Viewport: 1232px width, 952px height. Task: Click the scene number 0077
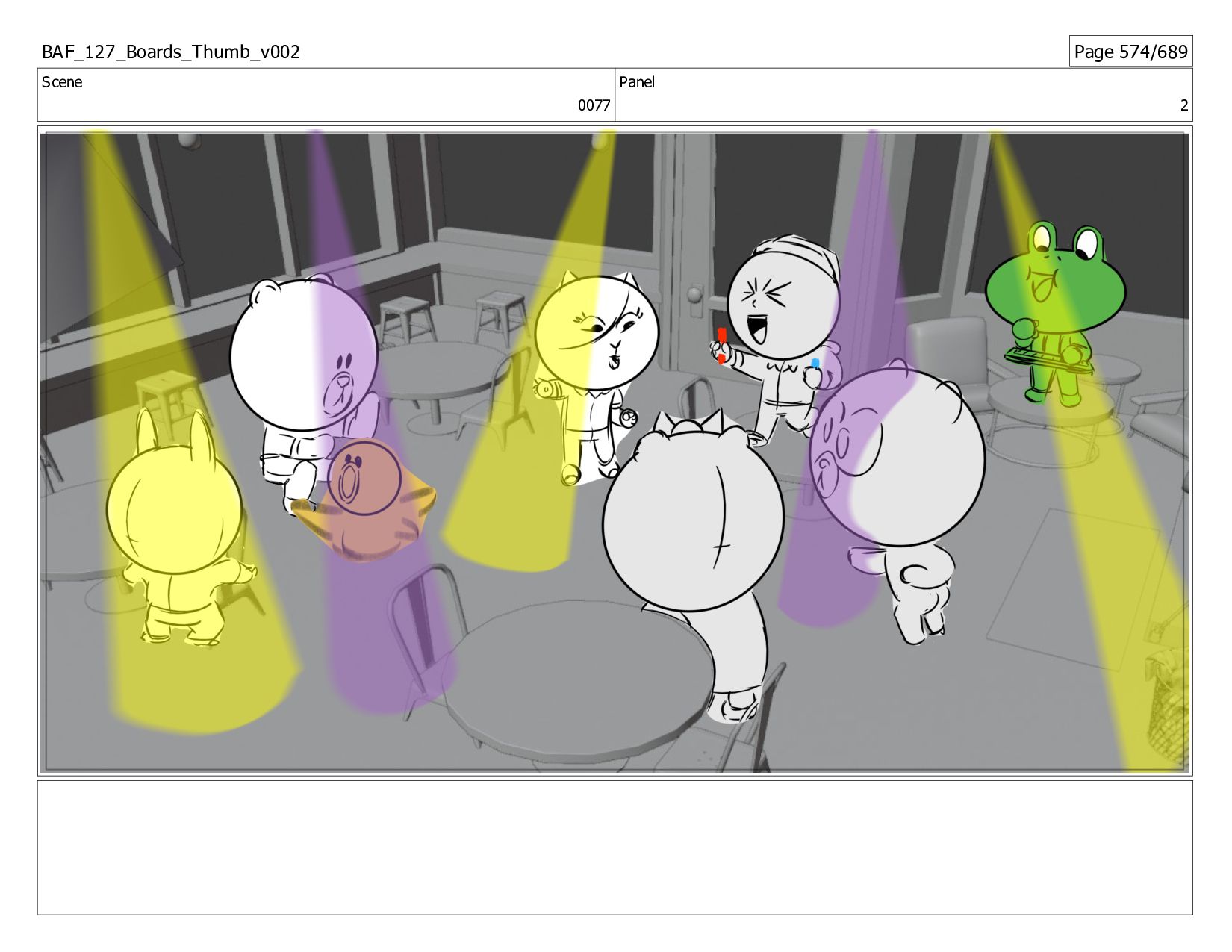click(x=594, y=105)
